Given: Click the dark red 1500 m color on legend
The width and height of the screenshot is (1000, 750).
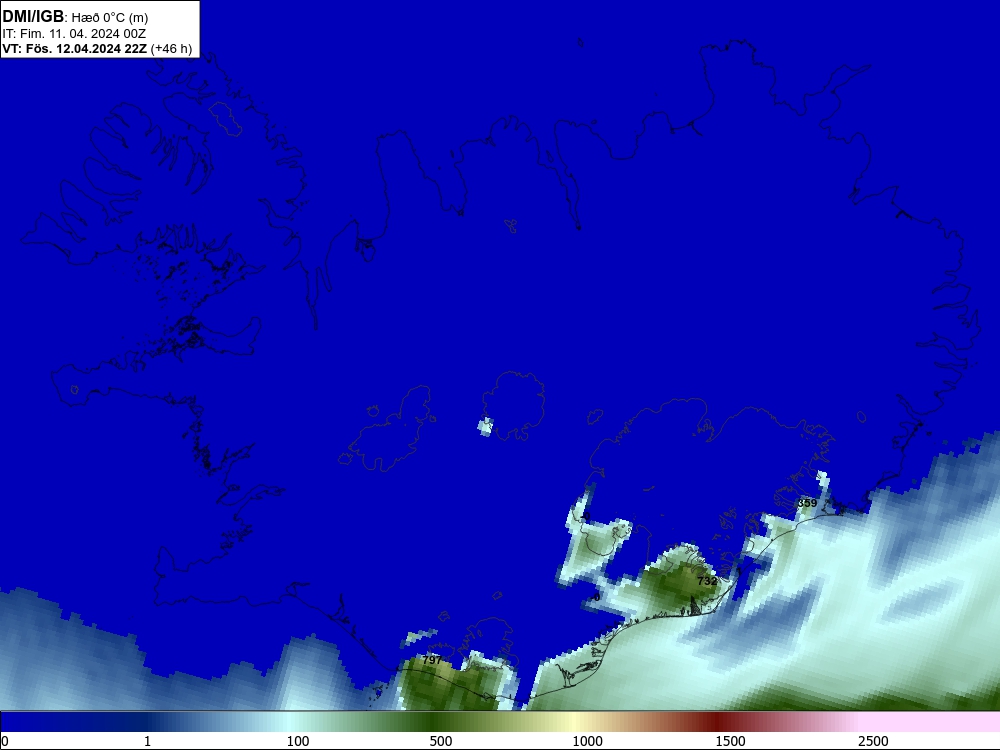Looking at the screenshot, I should tap(719, 722).
